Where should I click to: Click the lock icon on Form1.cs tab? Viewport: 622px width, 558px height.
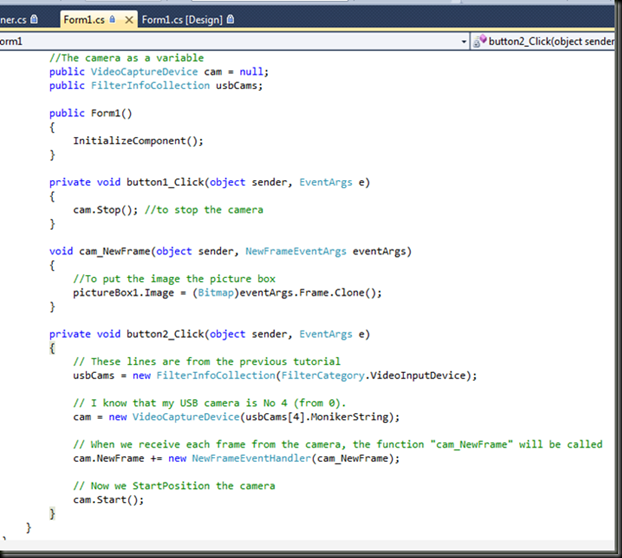pyautogui.click(x=112, y=19)
